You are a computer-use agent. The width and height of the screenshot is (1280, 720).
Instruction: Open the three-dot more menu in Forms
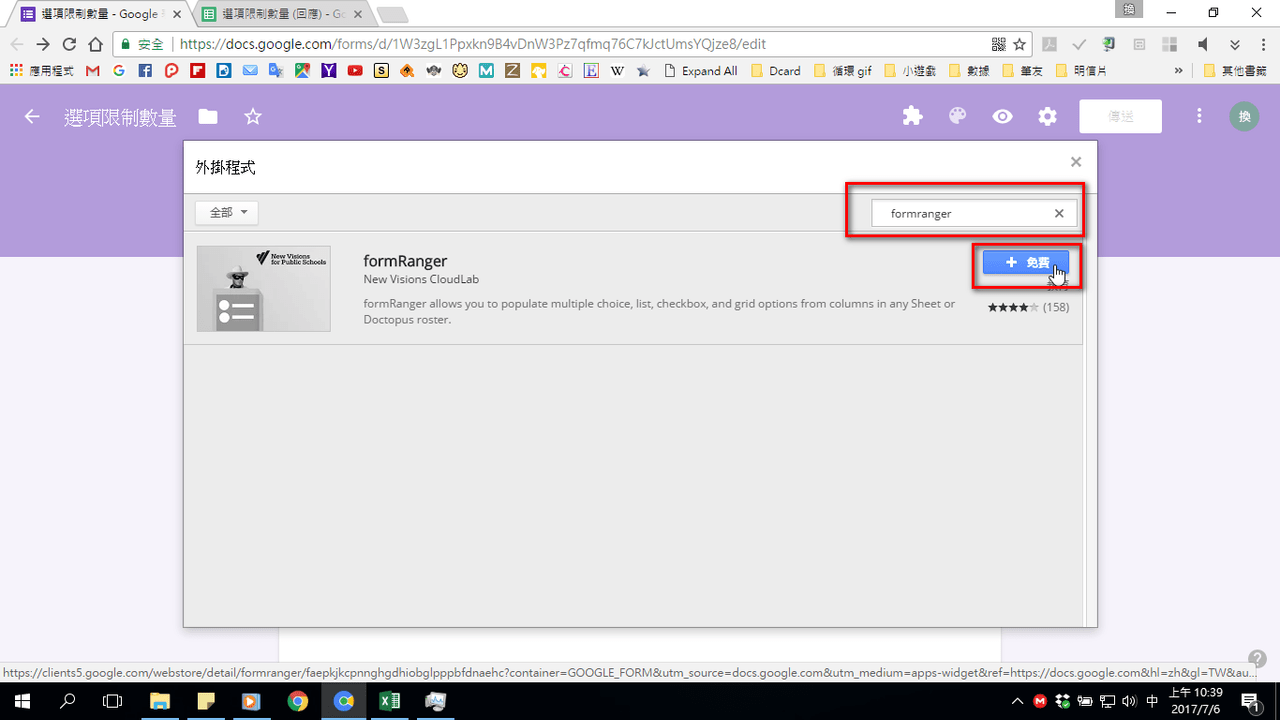[x=1199, y=117]
